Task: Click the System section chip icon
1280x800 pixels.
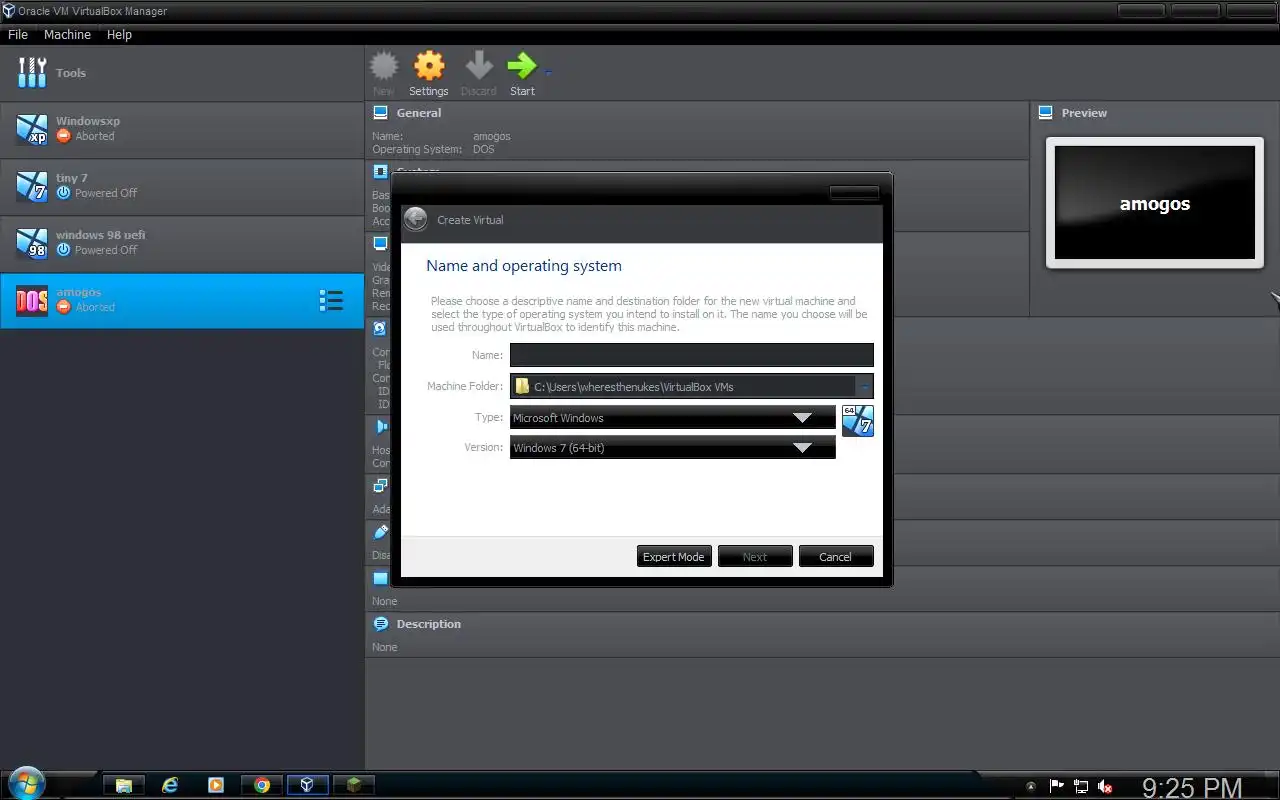Action: tap(380, 171)
